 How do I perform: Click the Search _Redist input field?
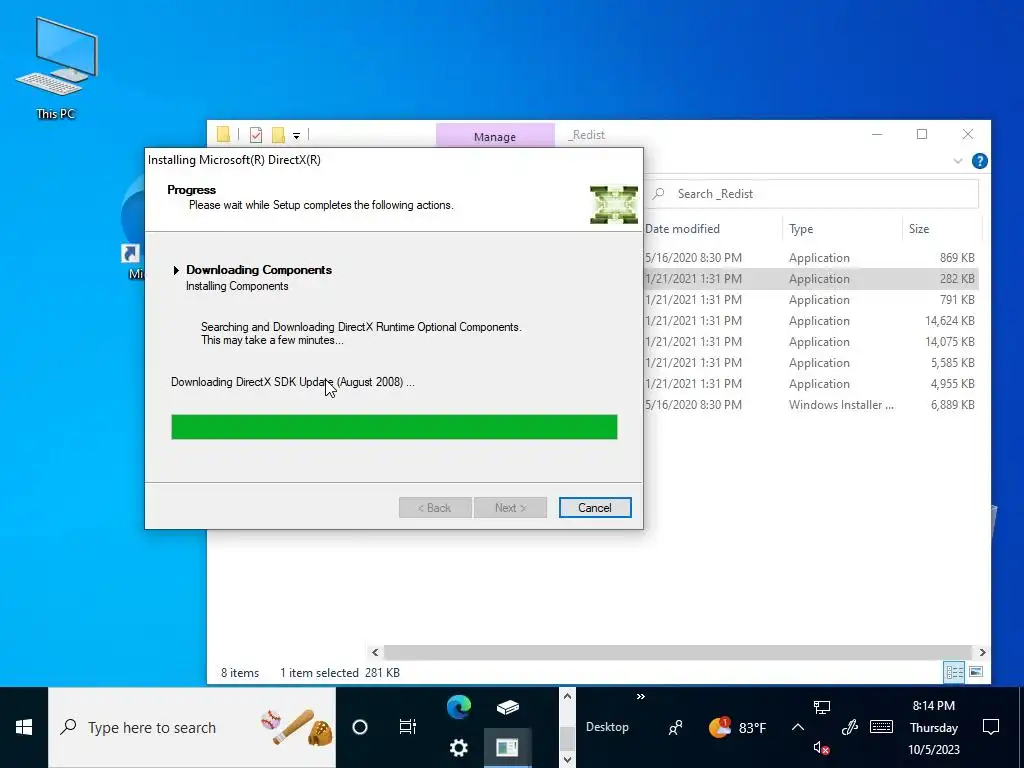point(814,194)
